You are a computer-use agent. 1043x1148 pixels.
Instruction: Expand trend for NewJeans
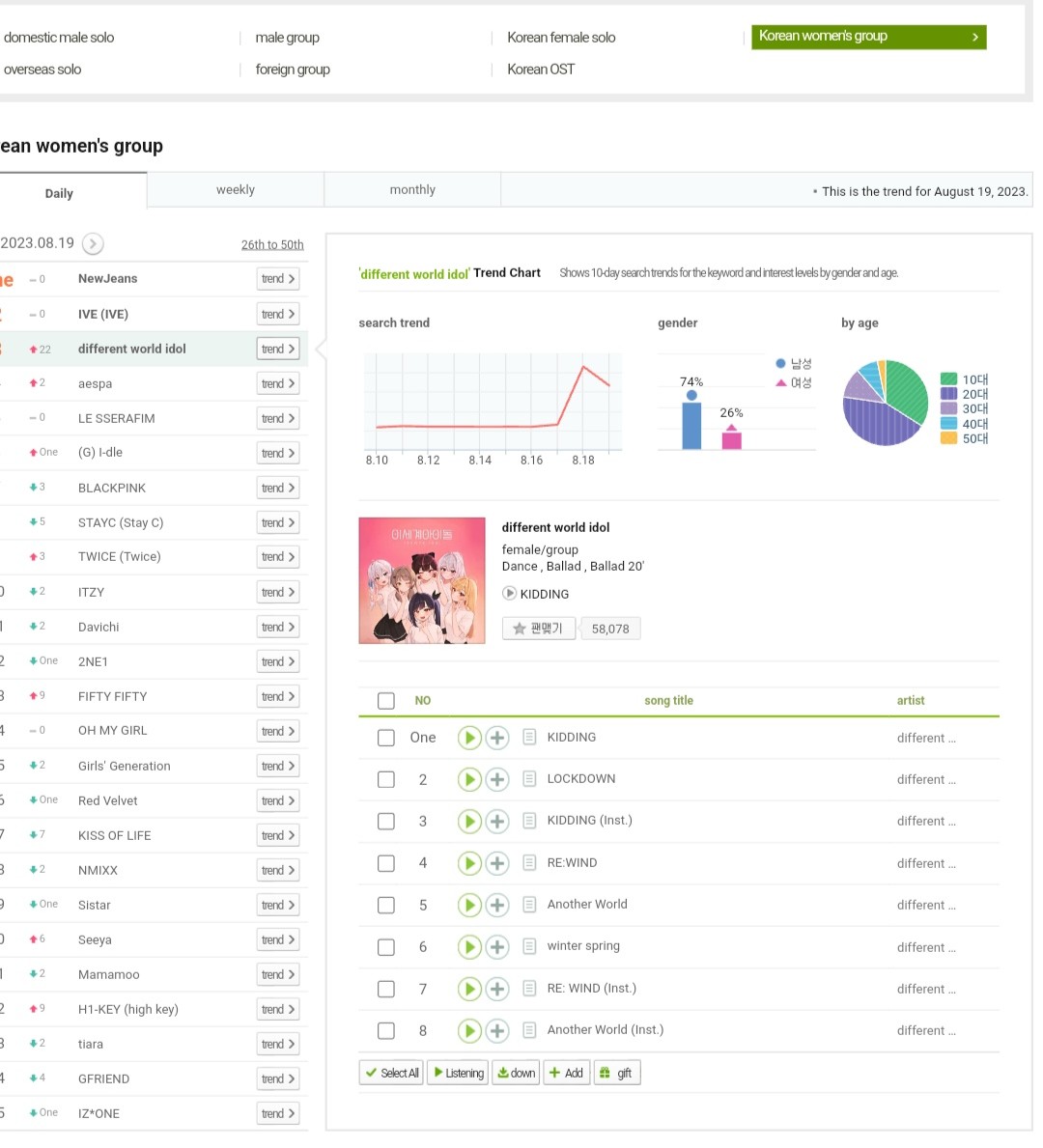click(278, 279)
